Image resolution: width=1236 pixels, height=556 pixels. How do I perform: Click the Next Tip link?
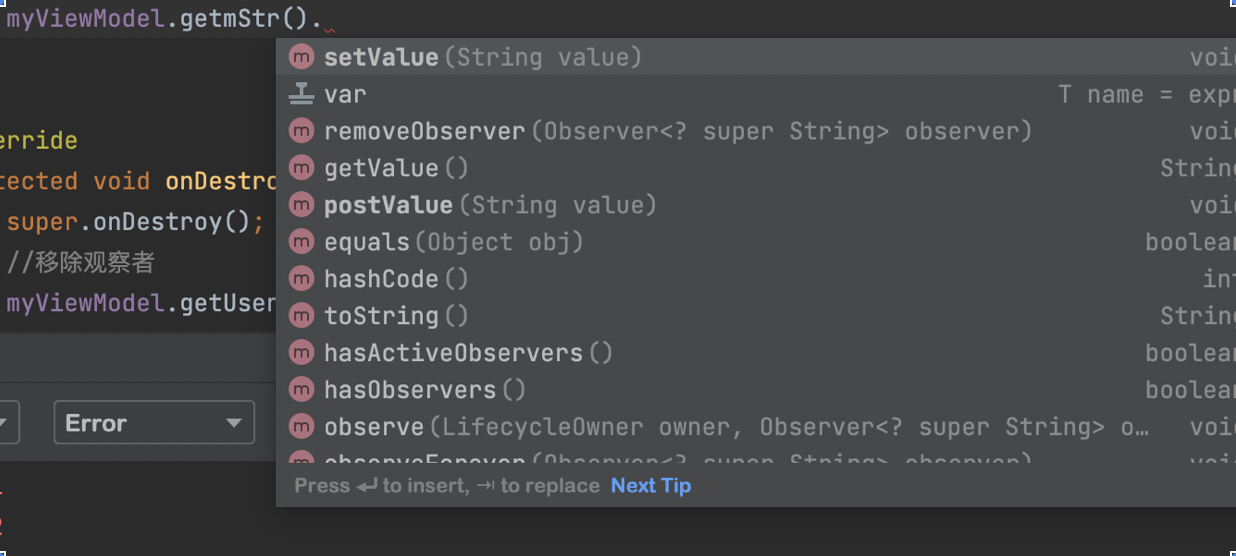651,486
